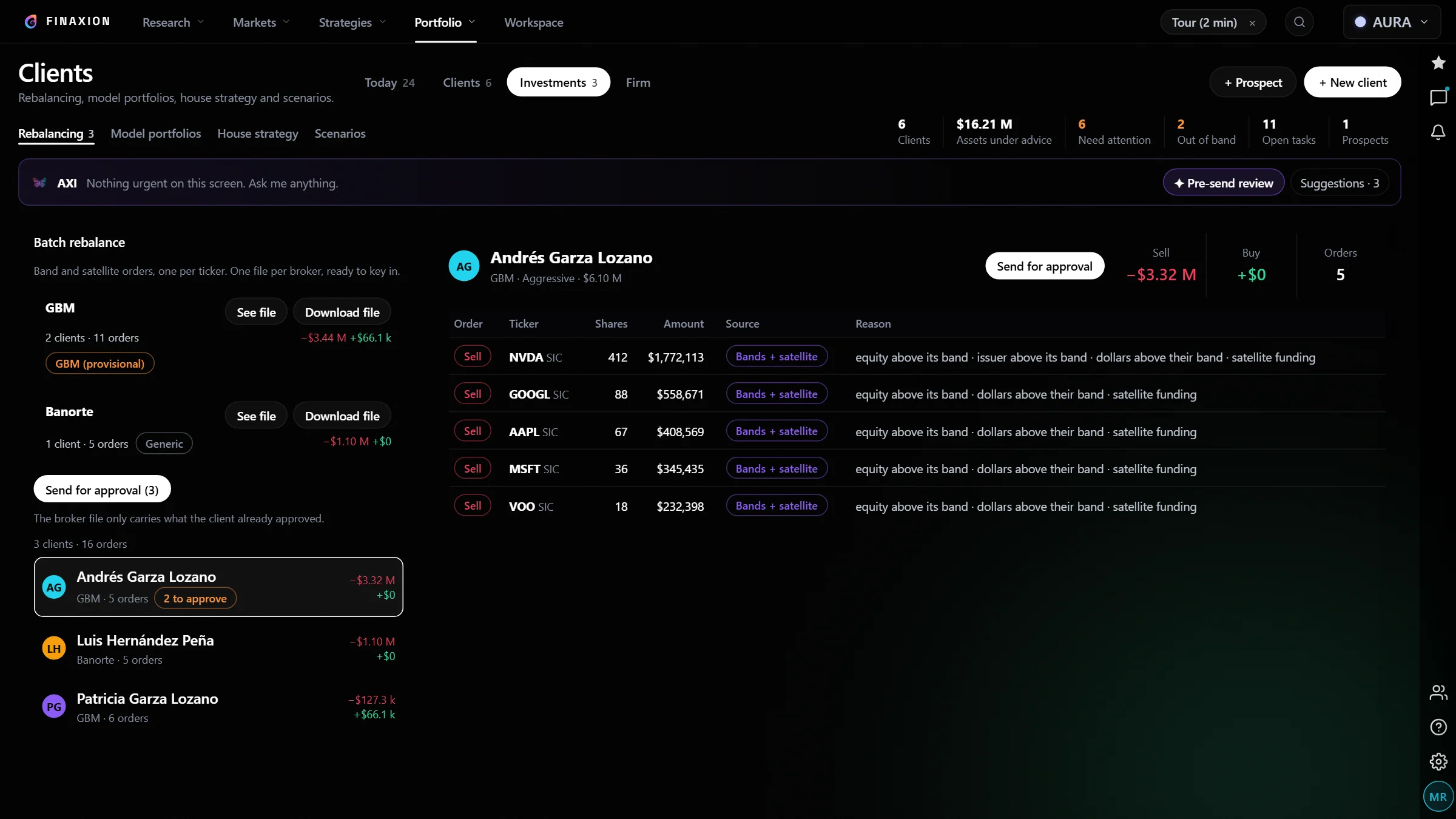
Task: Open the Model portfolios subtab
Action: point(156,133)
